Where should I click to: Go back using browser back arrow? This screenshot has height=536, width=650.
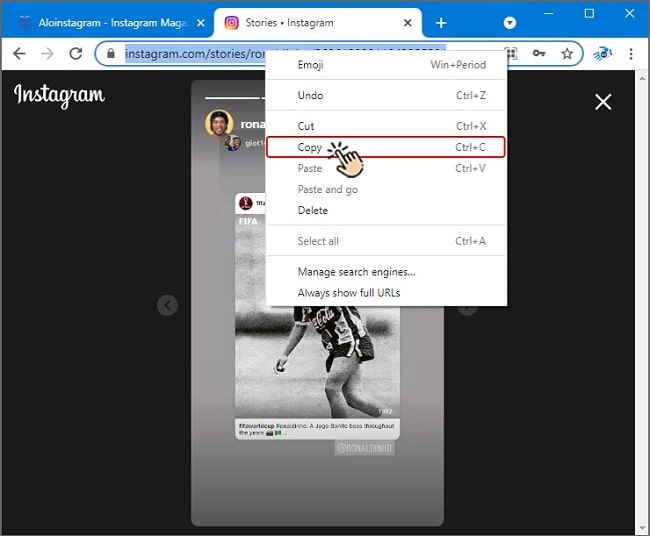[x=19, y=53]
